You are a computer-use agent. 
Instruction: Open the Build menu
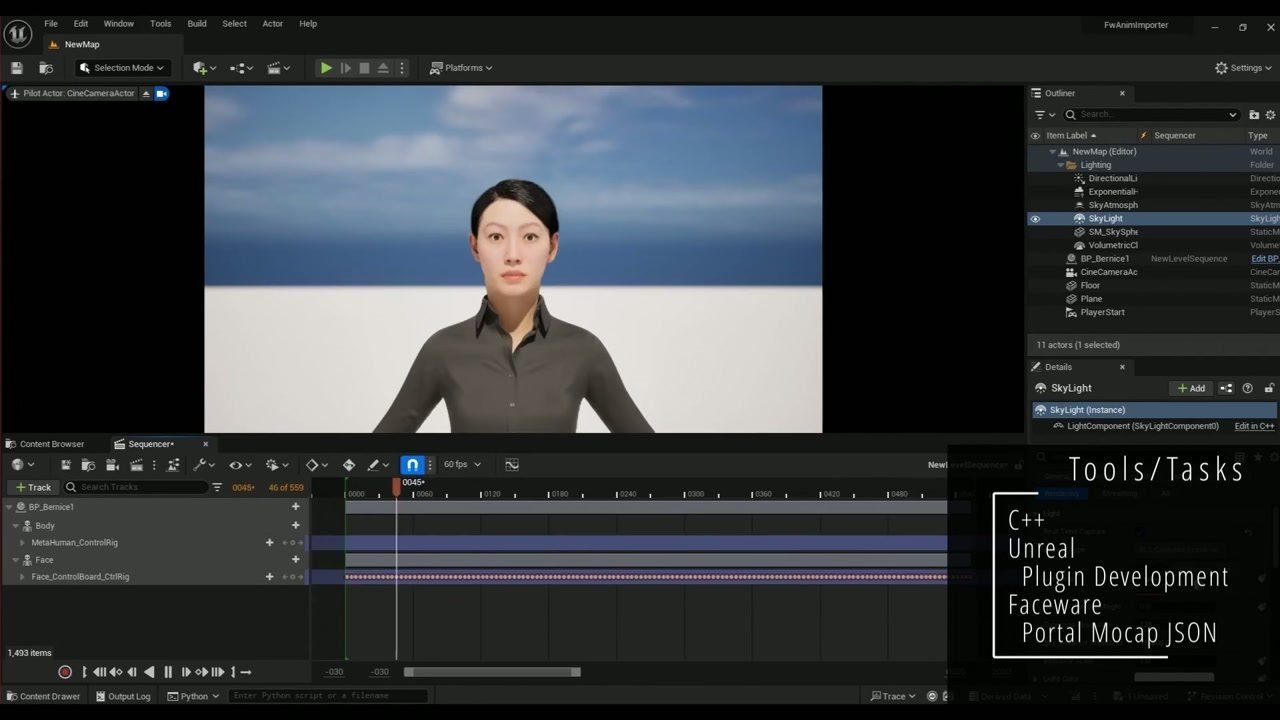[x=197, y=23]
